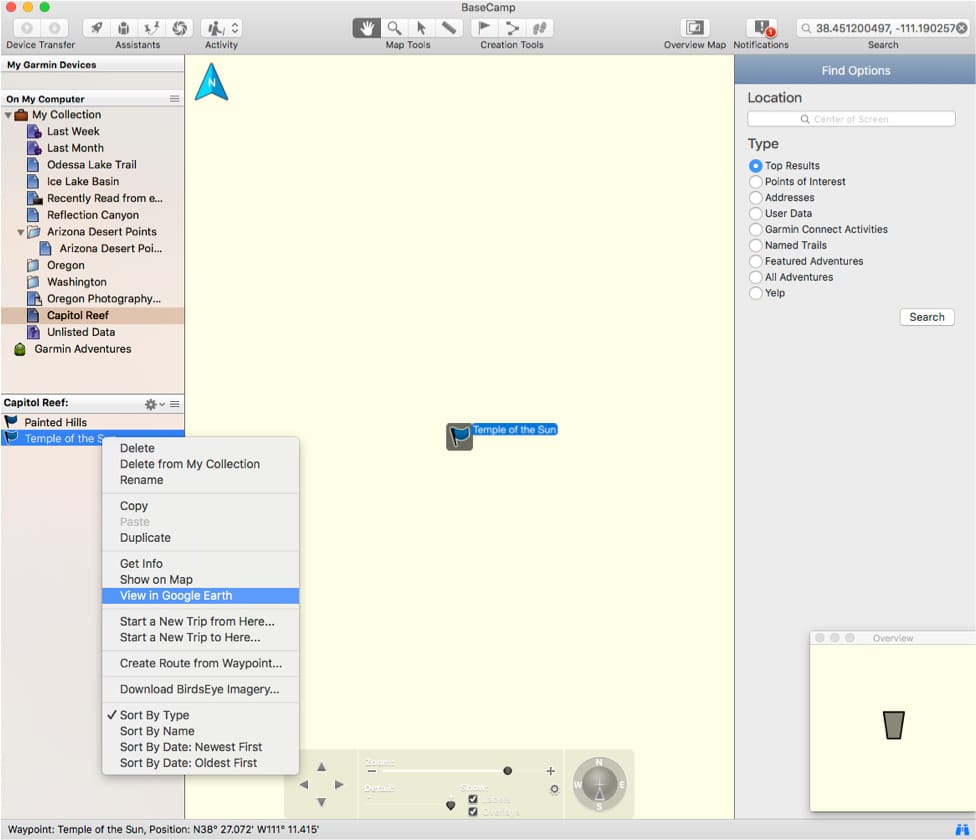Screen dimensions: 976x840
Task: Collapse the Arizona Desert Points folder
Action: click(x=22, y=232)
